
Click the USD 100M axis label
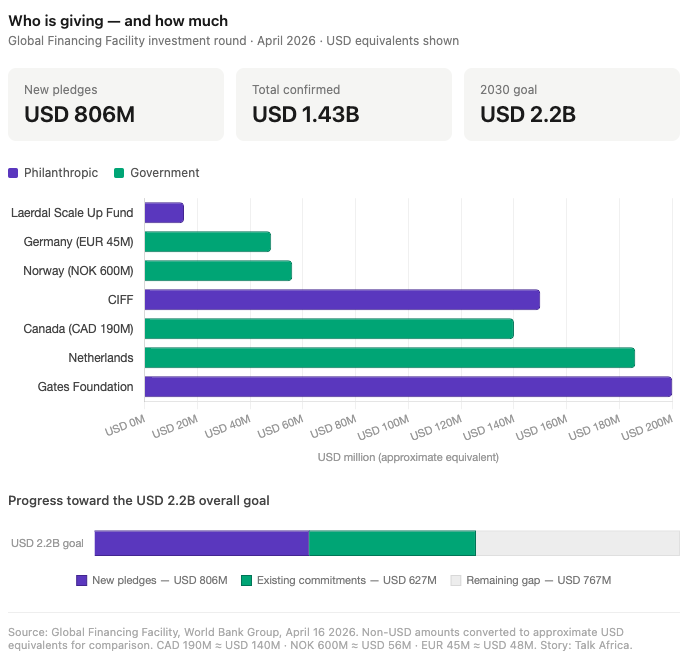coord(384,428)
